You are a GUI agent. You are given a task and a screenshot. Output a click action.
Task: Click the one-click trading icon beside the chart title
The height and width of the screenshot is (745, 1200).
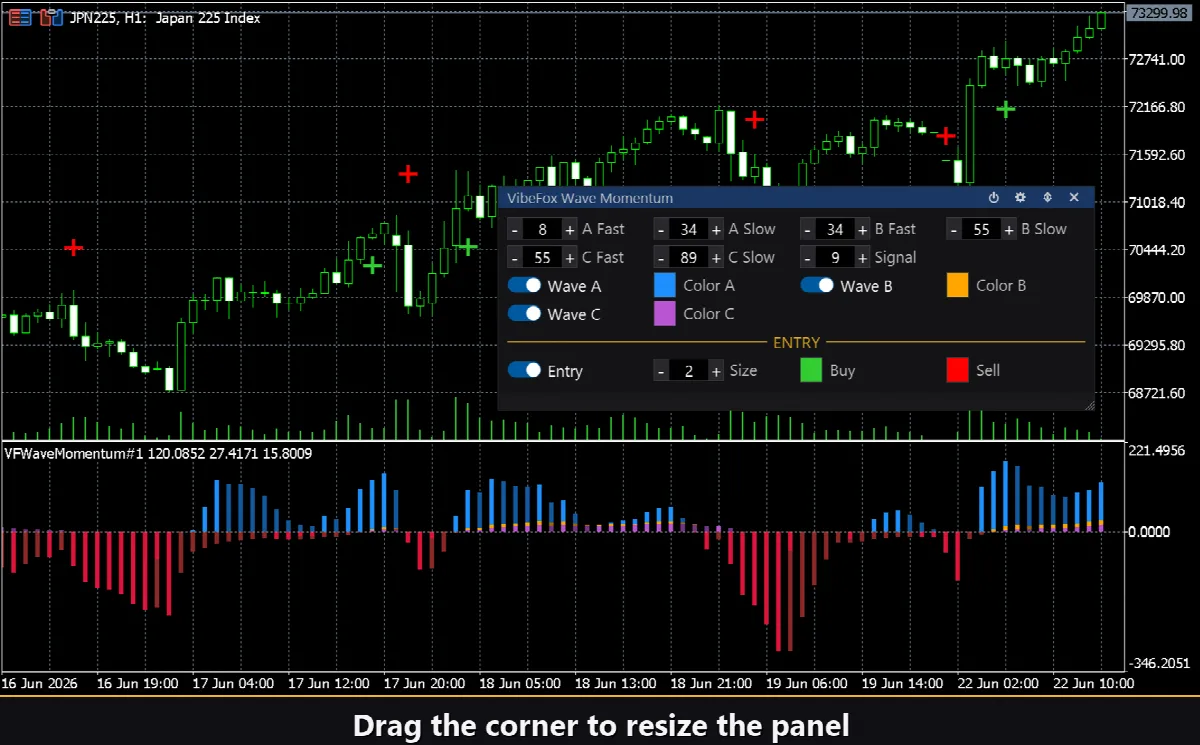[x=52, y=16]
